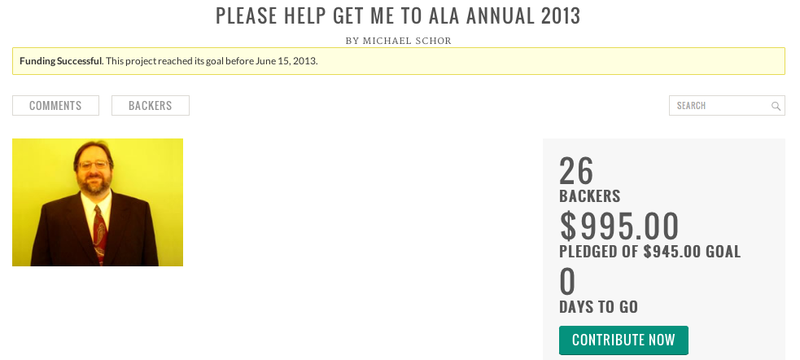The image size is (800, 360).
Task: Click the Contribute Now button
Action: point(623,340)
